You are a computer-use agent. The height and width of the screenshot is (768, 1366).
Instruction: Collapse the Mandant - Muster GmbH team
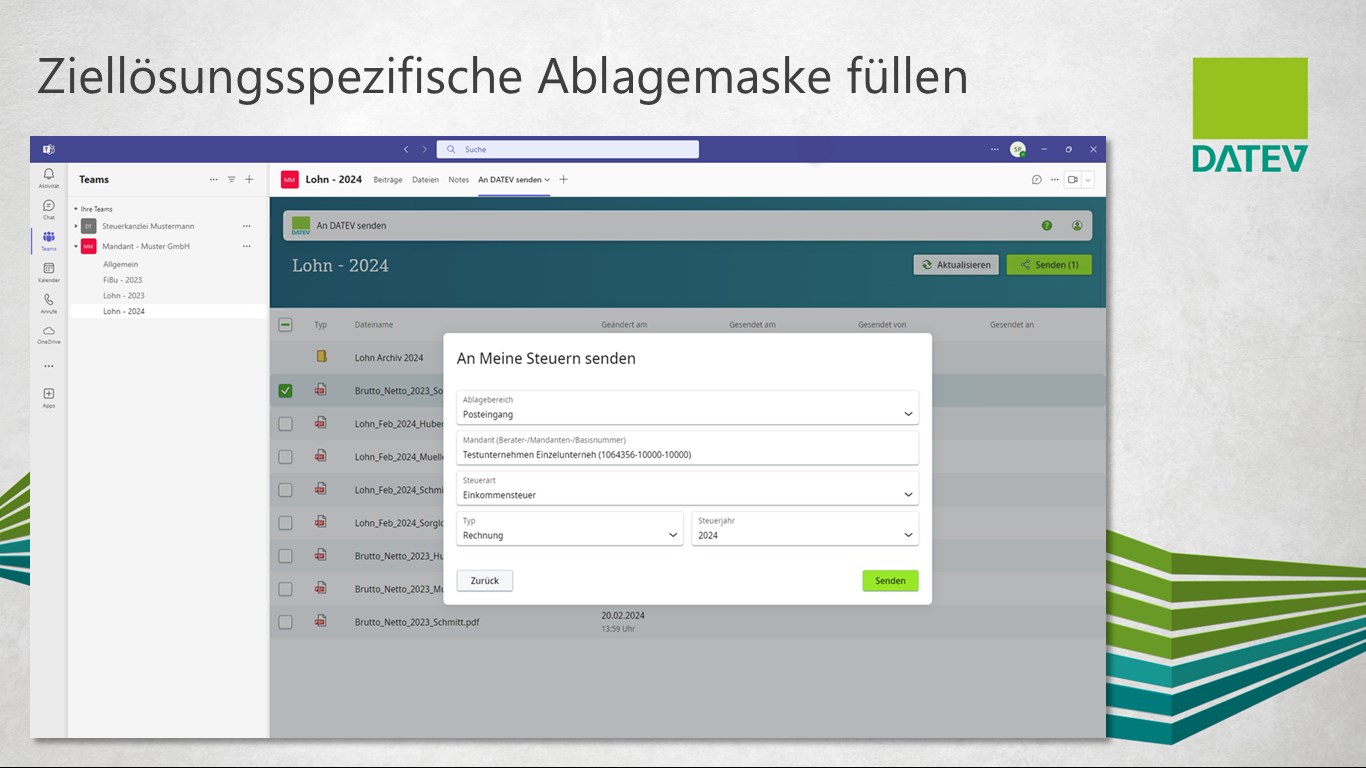pos(76,246)
